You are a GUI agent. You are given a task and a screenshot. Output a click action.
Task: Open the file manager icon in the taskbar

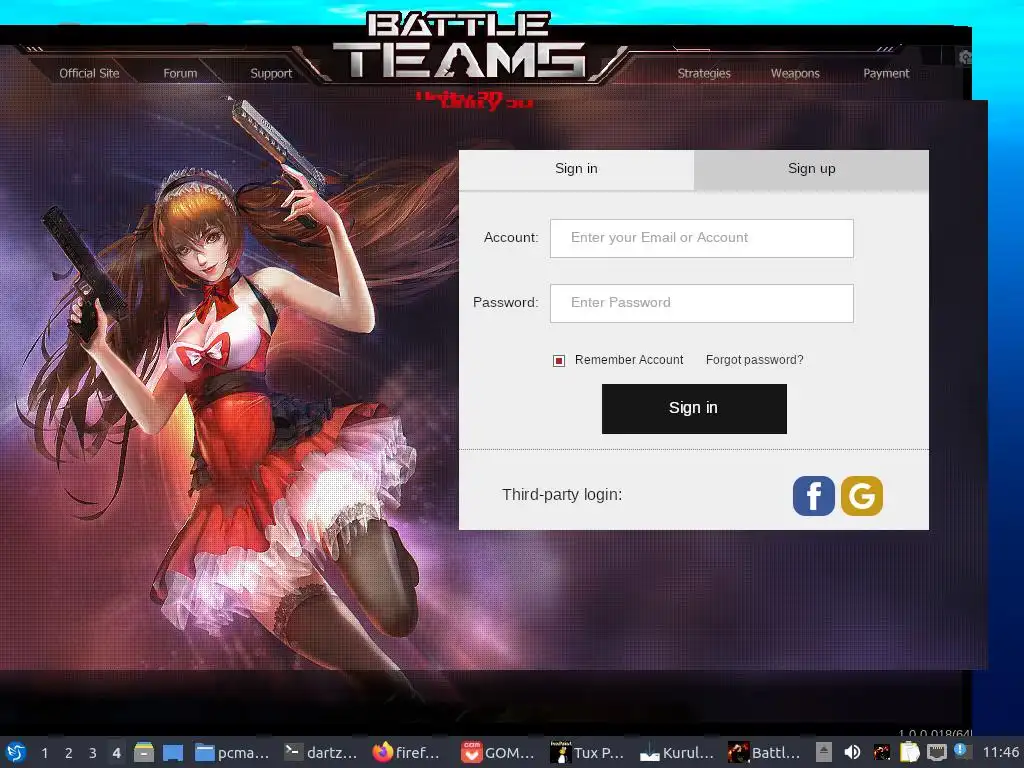click(x=144, y=752)
